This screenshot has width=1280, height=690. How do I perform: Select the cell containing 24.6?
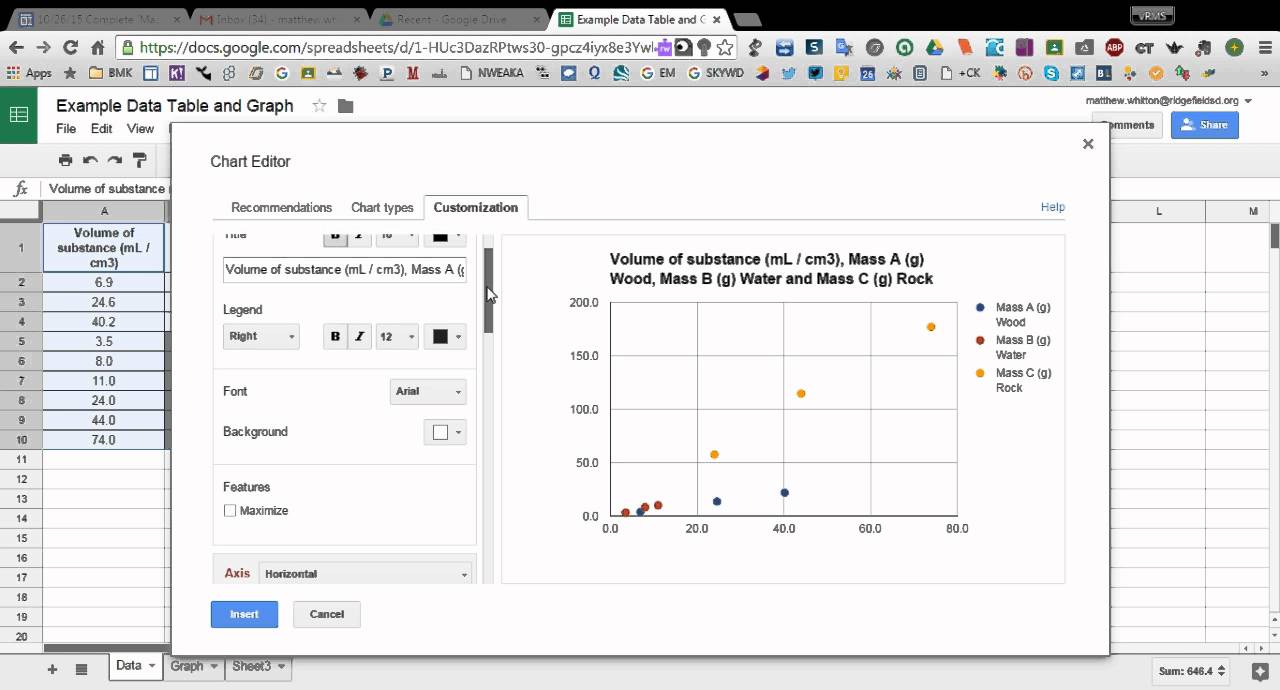[104, 302]
